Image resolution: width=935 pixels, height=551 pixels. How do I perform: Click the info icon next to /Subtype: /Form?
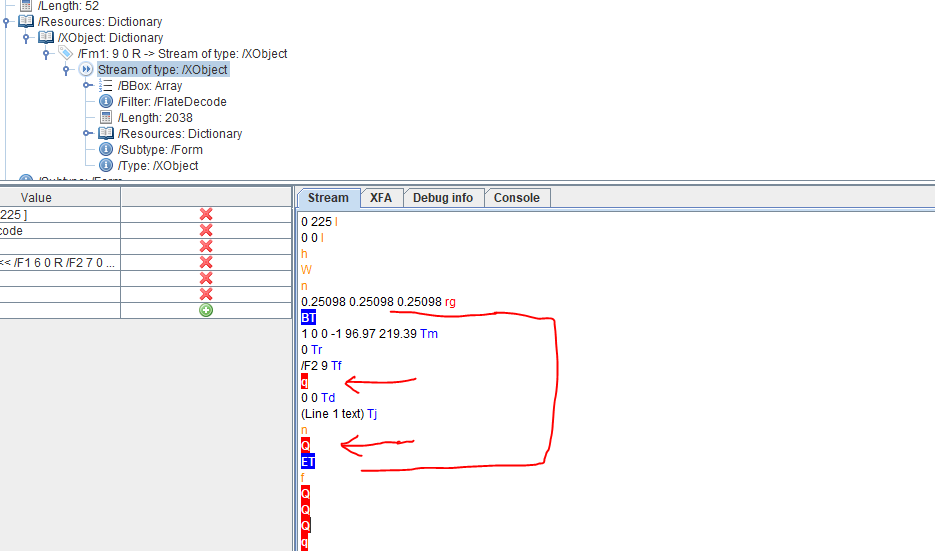click(106, 150)
